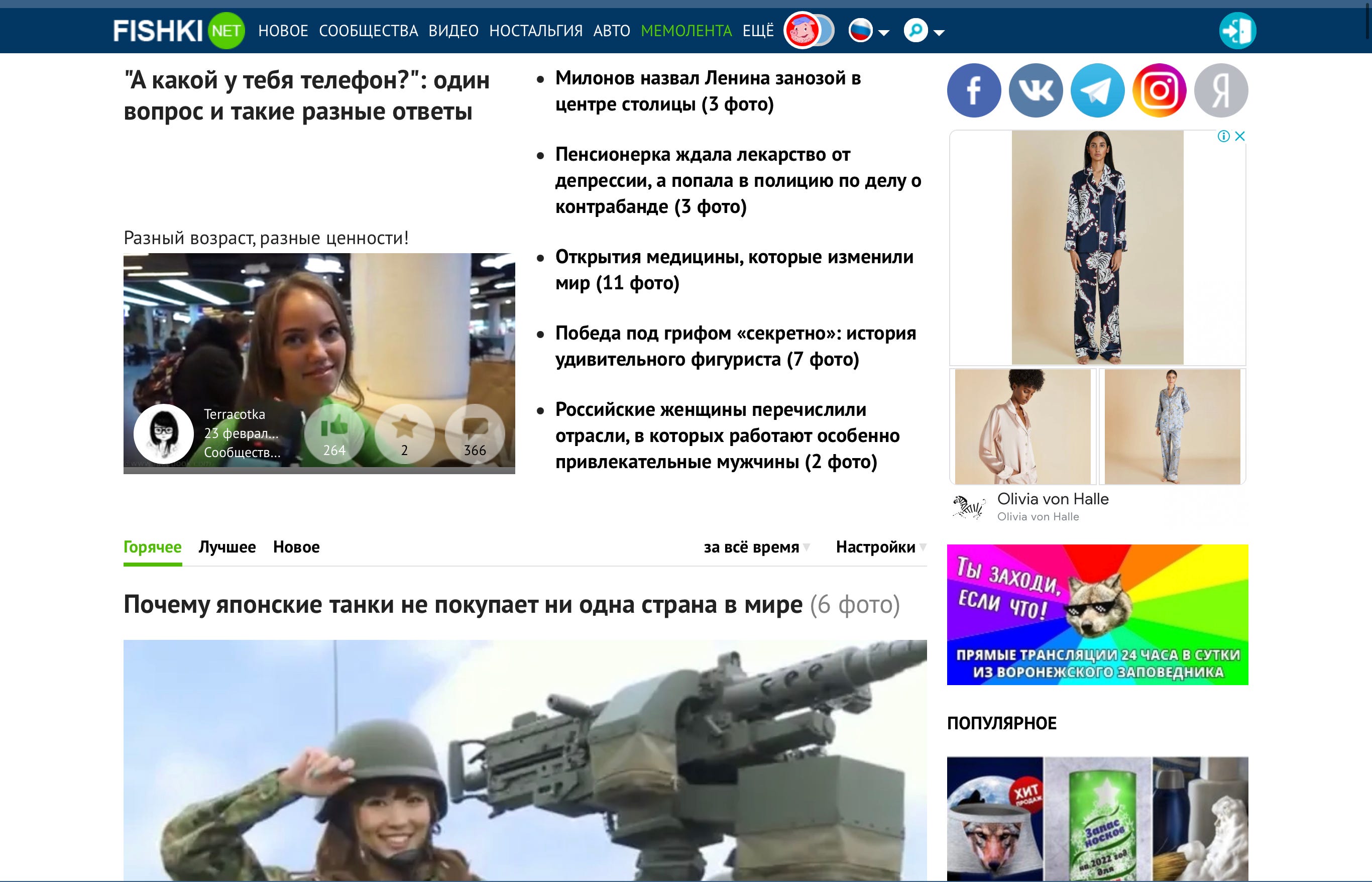Open the НОСТАЛЬГИЯ menu item
This screenshot has height=882, width=1372.
(536, 31)
